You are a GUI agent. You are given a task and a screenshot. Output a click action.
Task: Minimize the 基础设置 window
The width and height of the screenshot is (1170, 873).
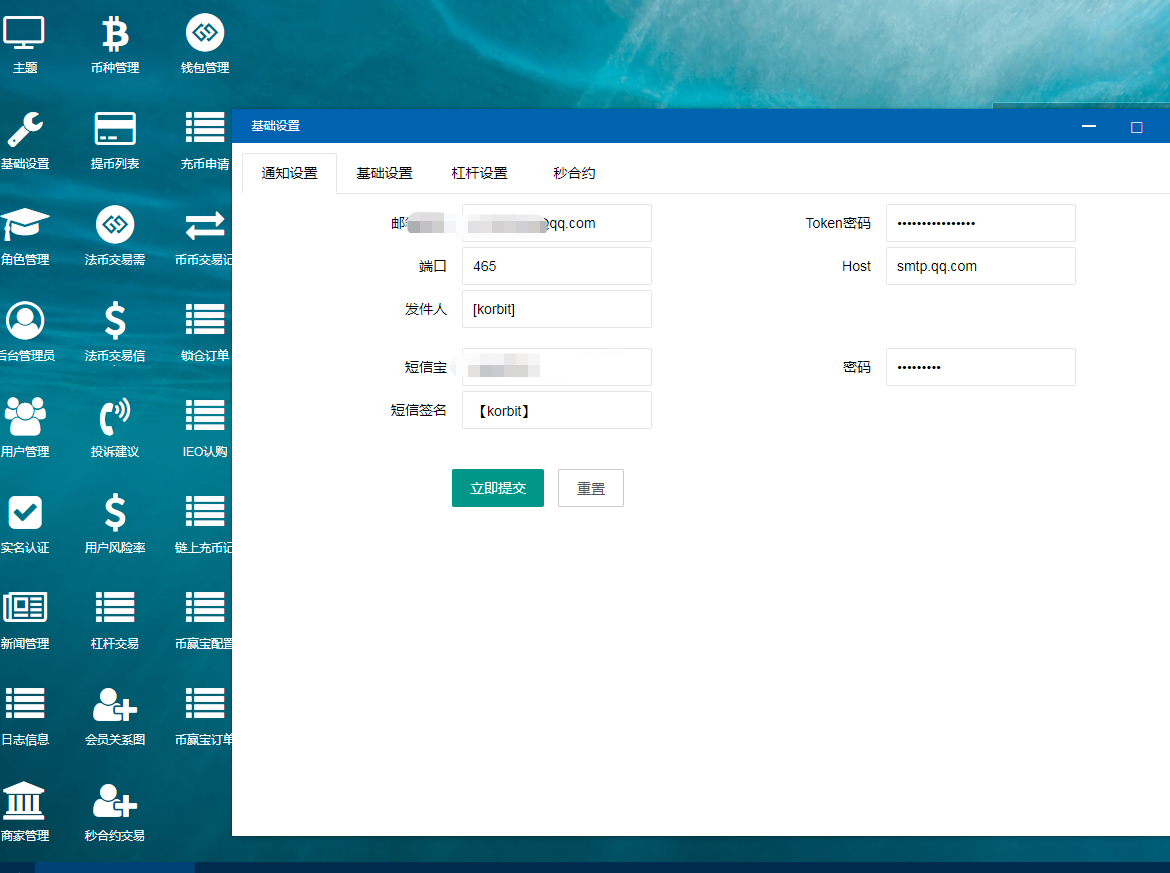(x=1089, y=126)
